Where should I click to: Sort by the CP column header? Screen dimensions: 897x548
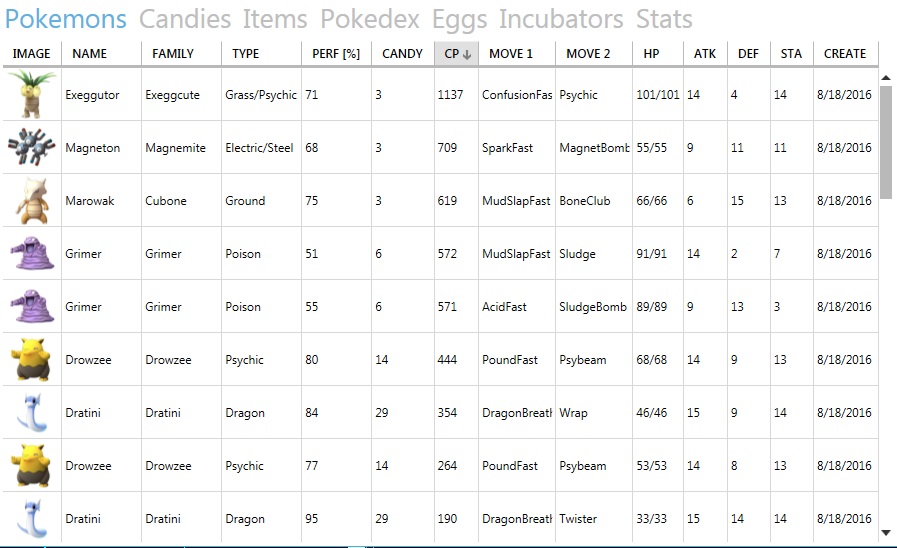[457, 54]
